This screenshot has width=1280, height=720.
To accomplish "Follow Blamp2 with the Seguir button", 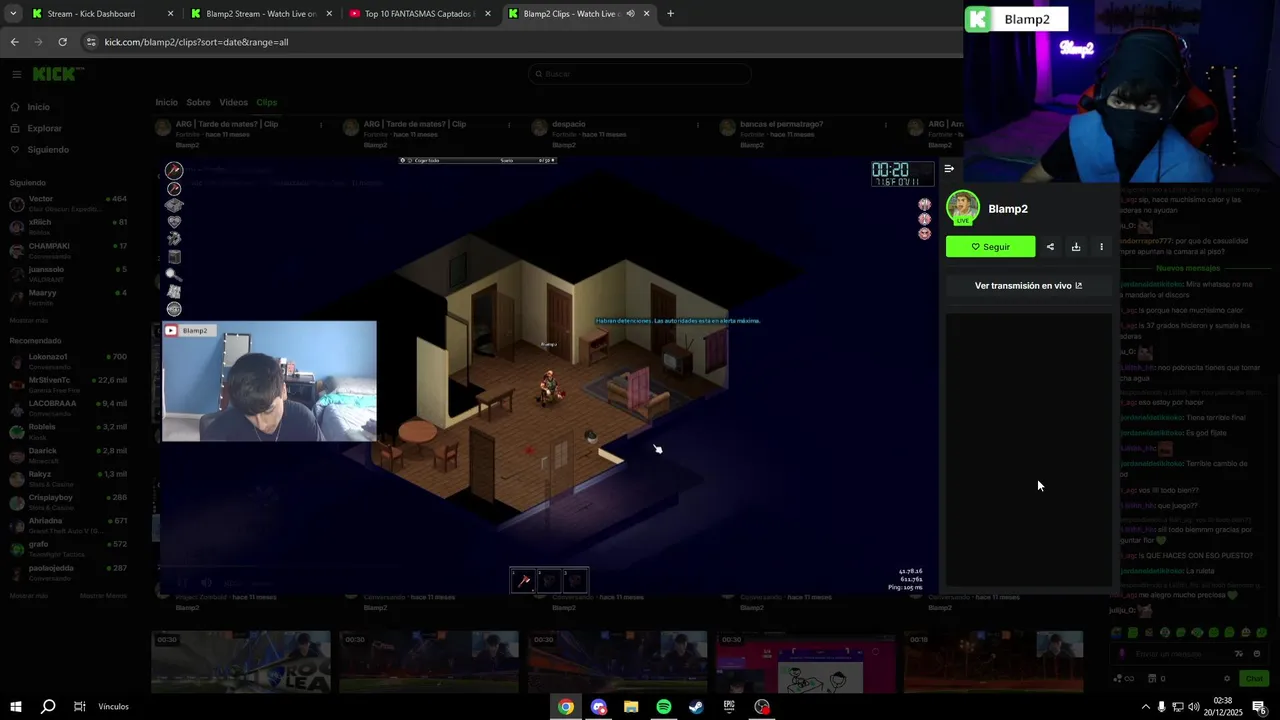I will pos(991,247).
